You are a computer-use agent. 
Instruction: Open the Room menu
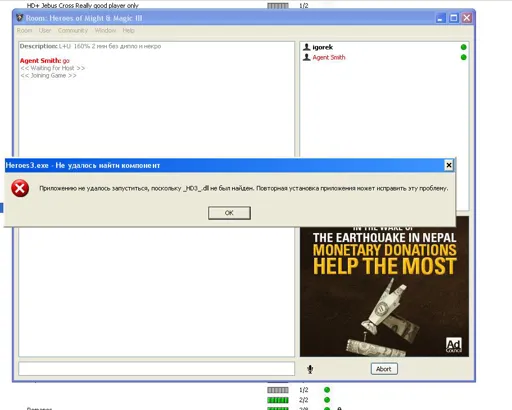(x=24, y=30)
